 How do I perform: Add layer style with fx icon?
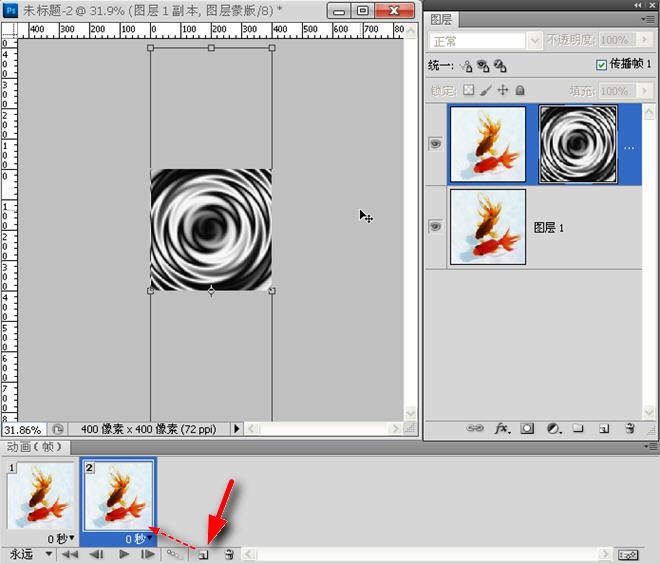coord(502,429)
